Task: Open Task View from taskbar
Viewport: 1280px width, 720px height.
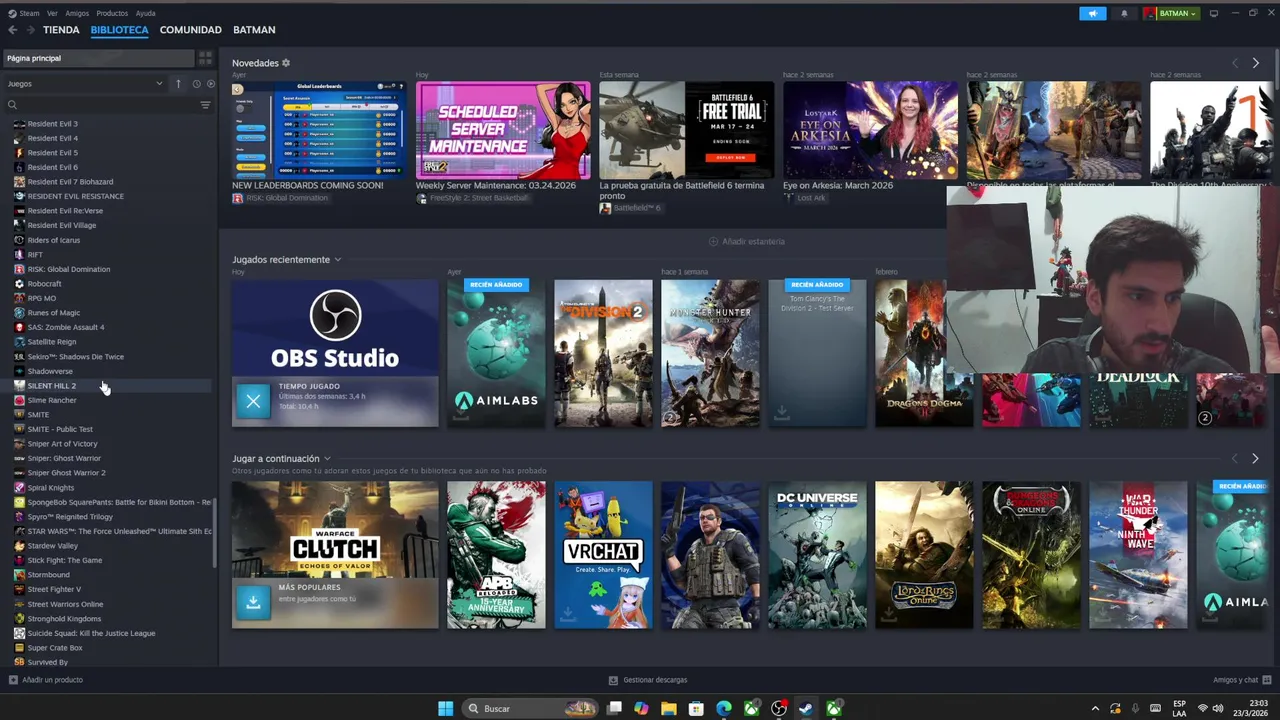Action: (615, 708)
